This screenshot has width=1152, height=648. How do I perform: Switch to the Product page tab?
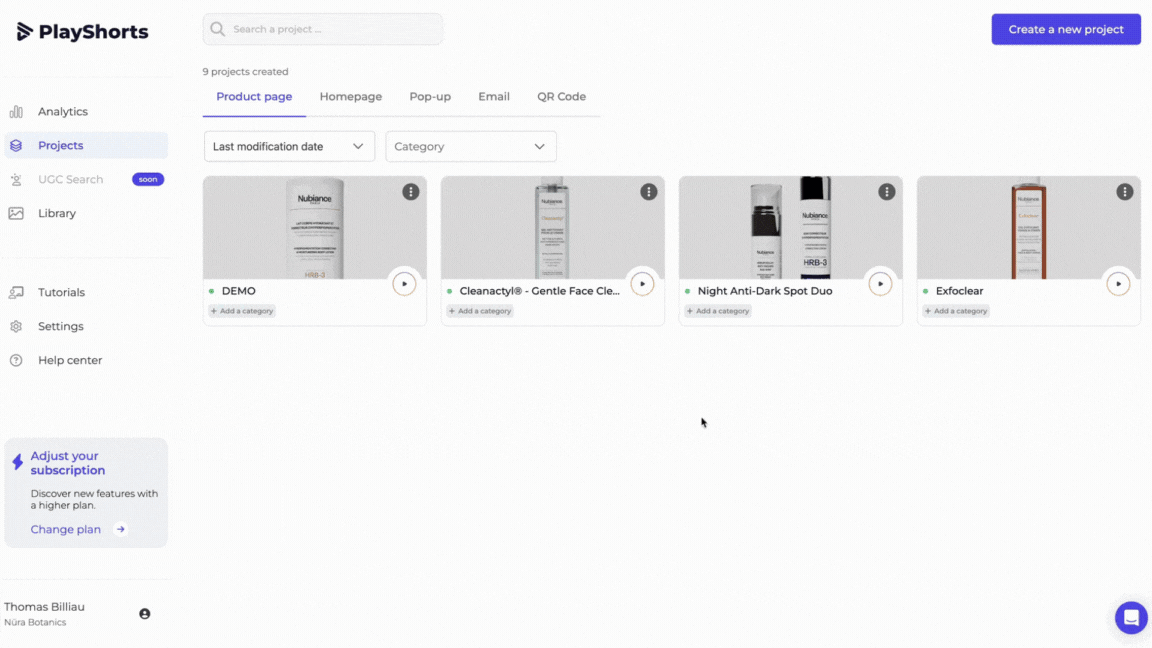(254, 97)
